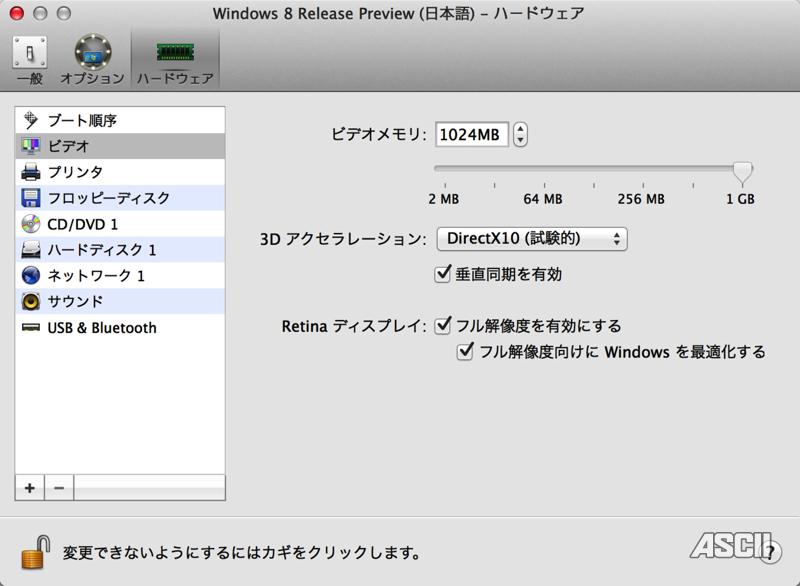Select ハードディスク 1 in the hardware list

click(x=120, y=250)
